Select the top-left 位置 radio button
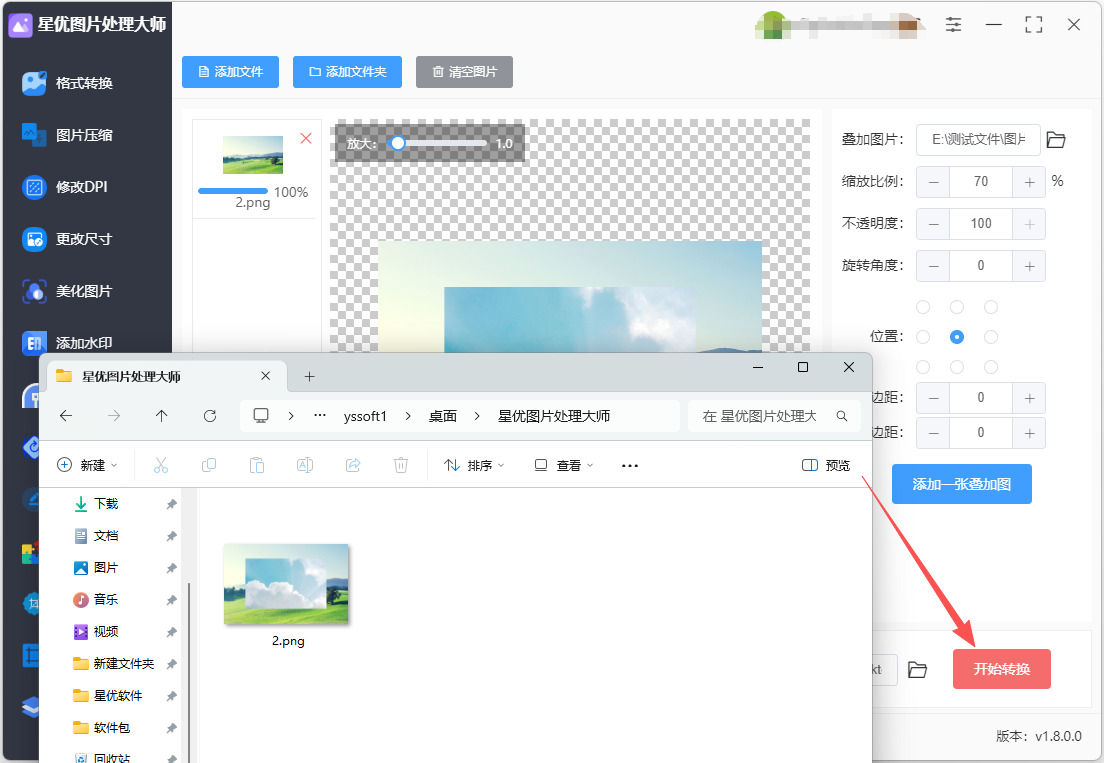This screenshot has height=763, width=1104. 923,307
